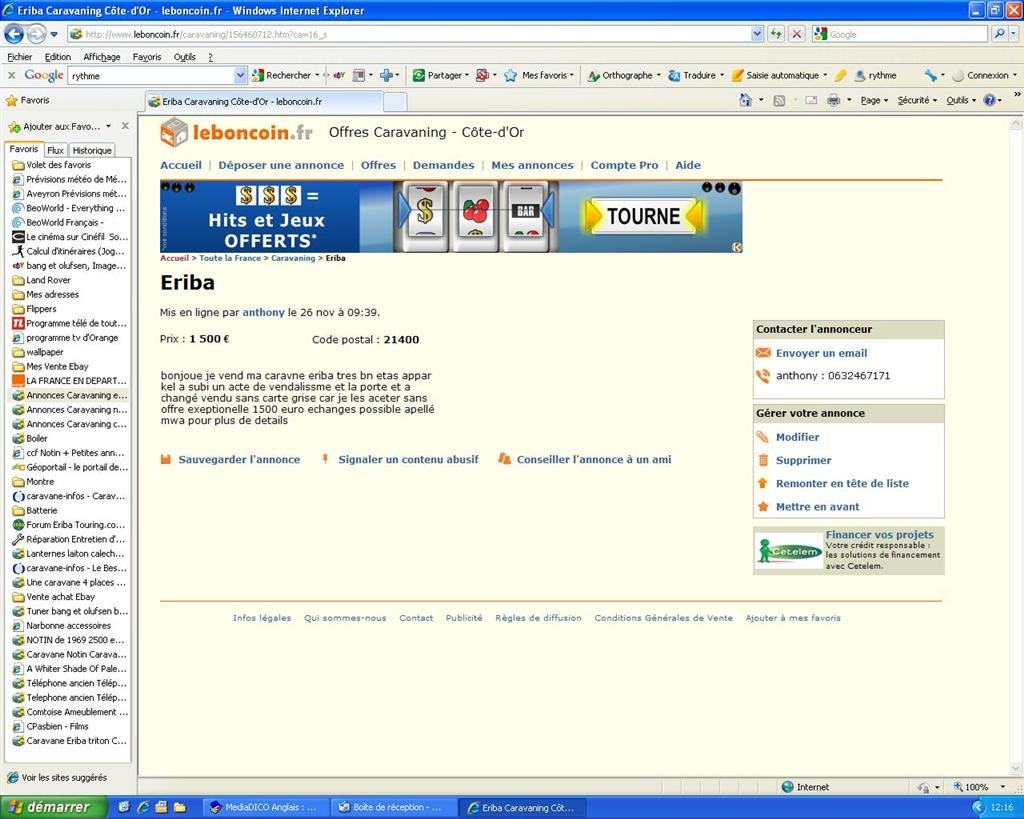Click the Google toolbar Partager button
This screenshot has height=819, width=1024.
[x=440, y=76]
